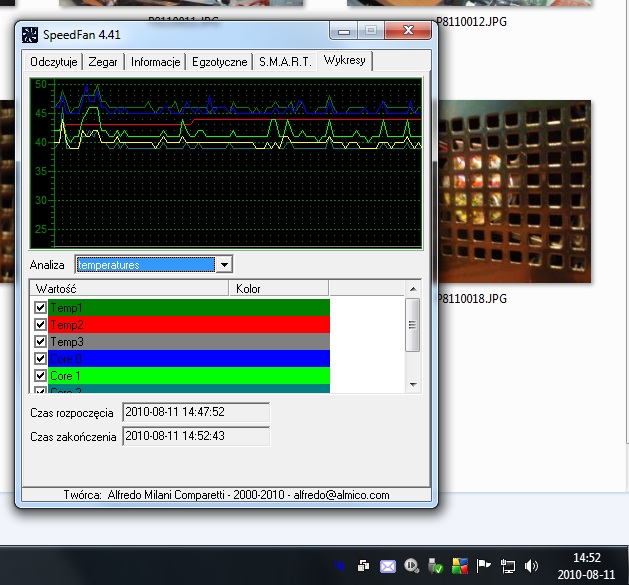The width and height of the screenshot is (629, 585).
Task: Uncheck the Temp2 checkbox
Action: pos(40,324)
